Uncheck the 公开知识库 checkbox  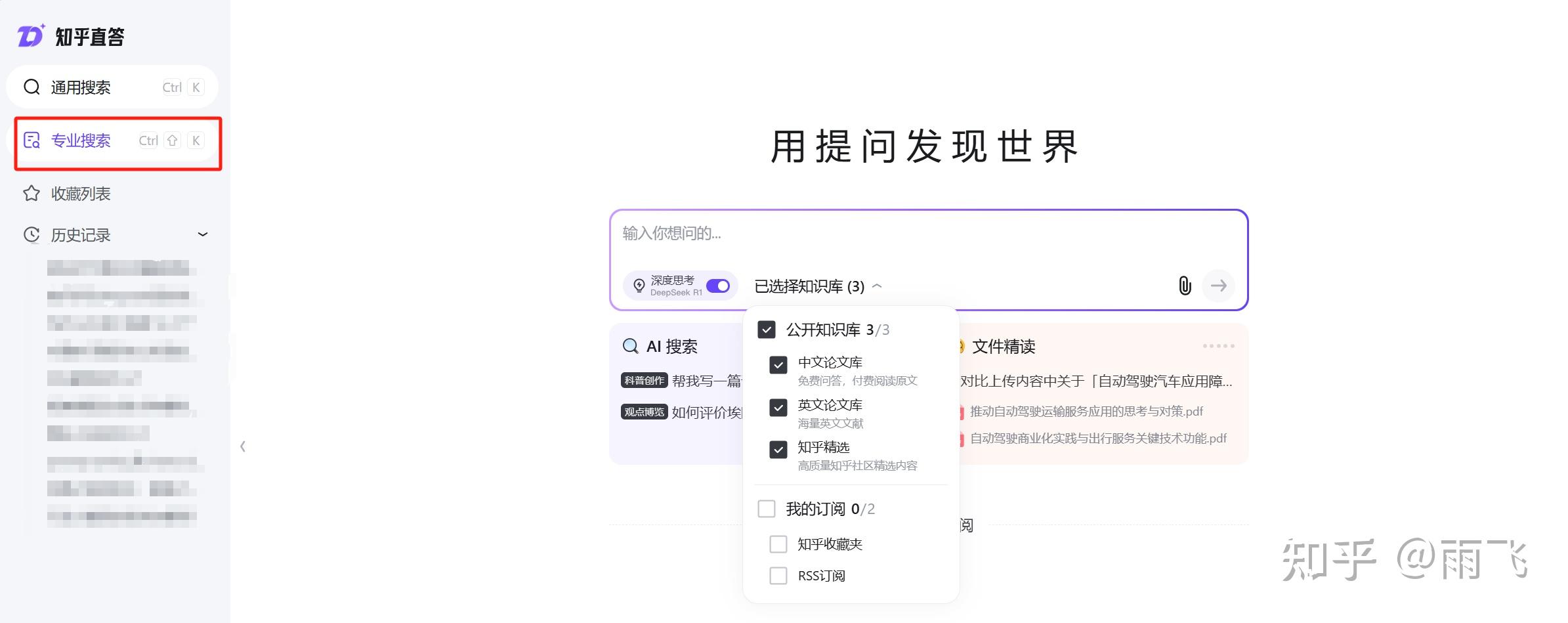767,329
